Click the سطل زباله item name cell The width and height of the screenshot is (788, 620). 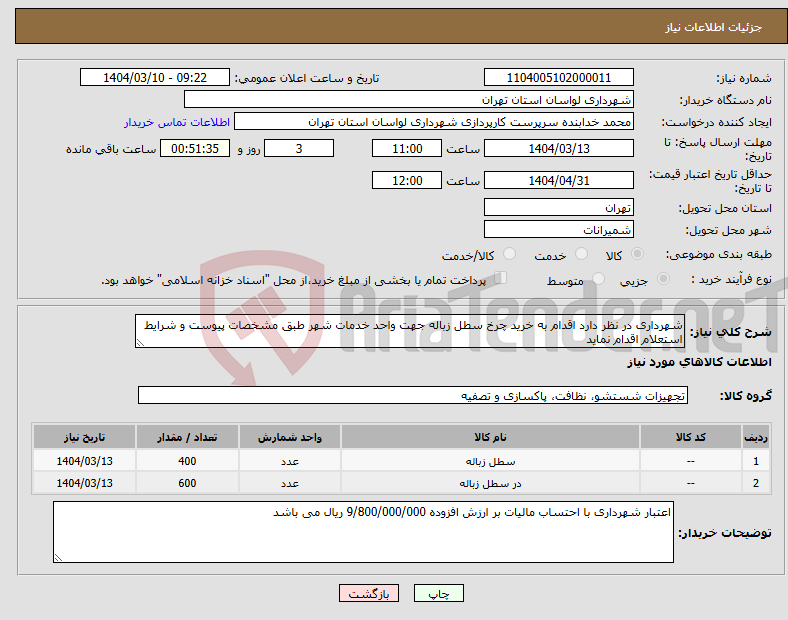pos(490,461)
